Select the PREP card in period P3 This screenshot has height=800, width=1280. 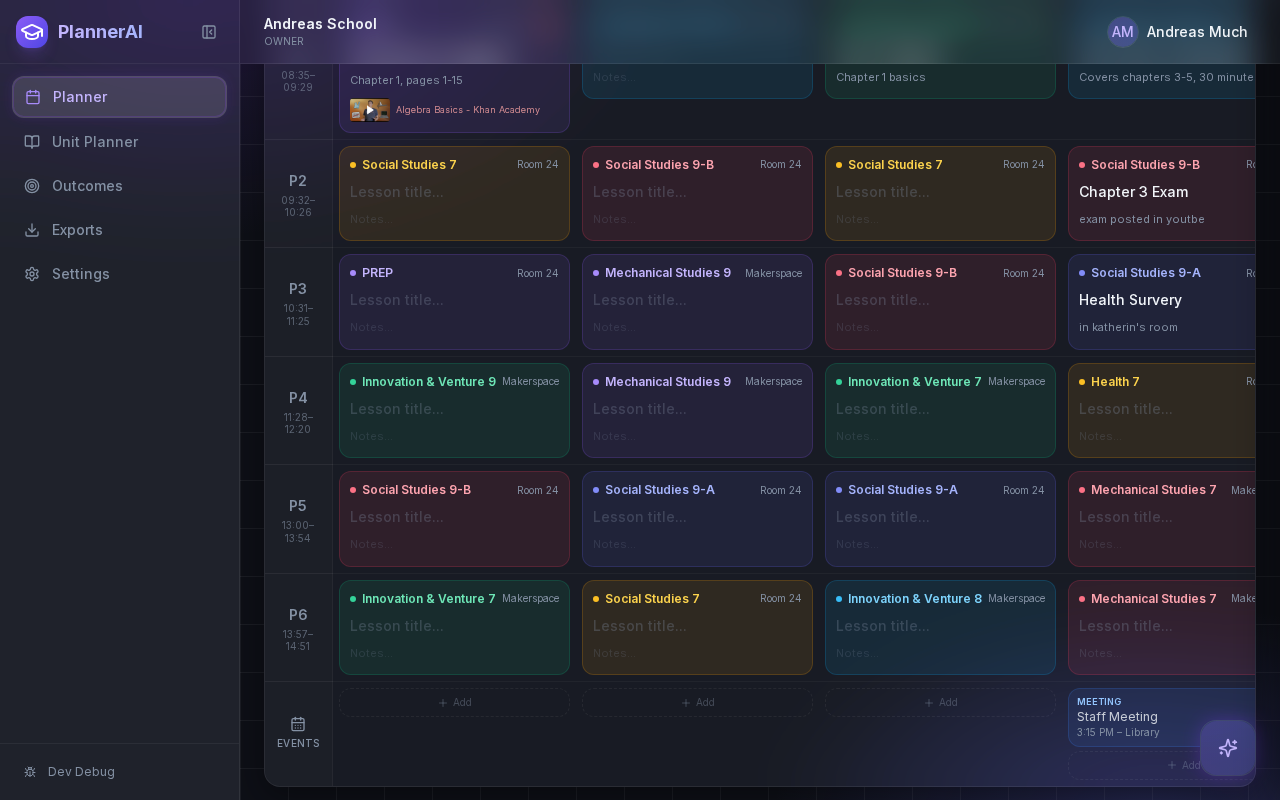coord(454,301)
